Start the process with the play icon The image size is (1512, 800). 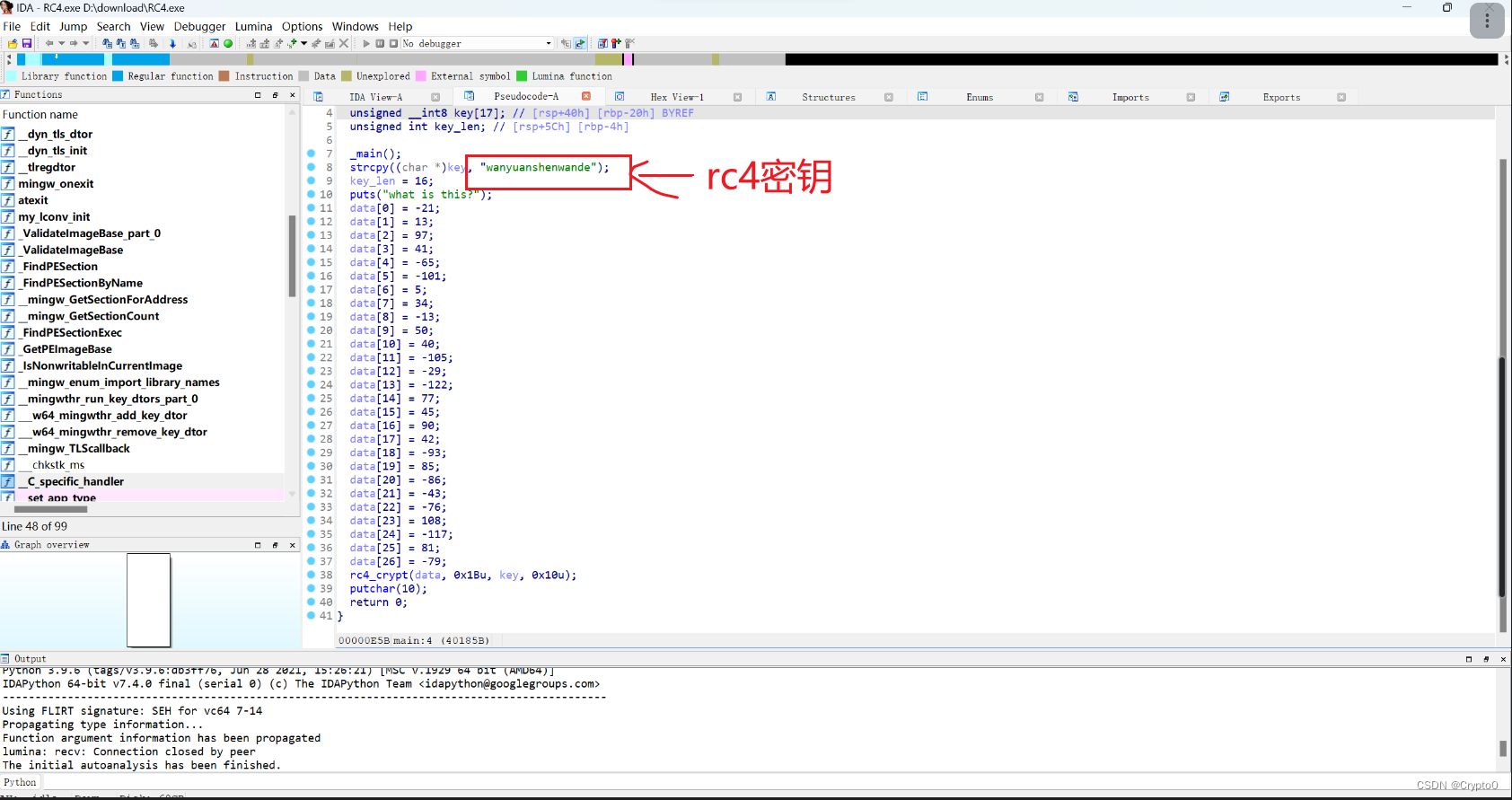point(366,43)
